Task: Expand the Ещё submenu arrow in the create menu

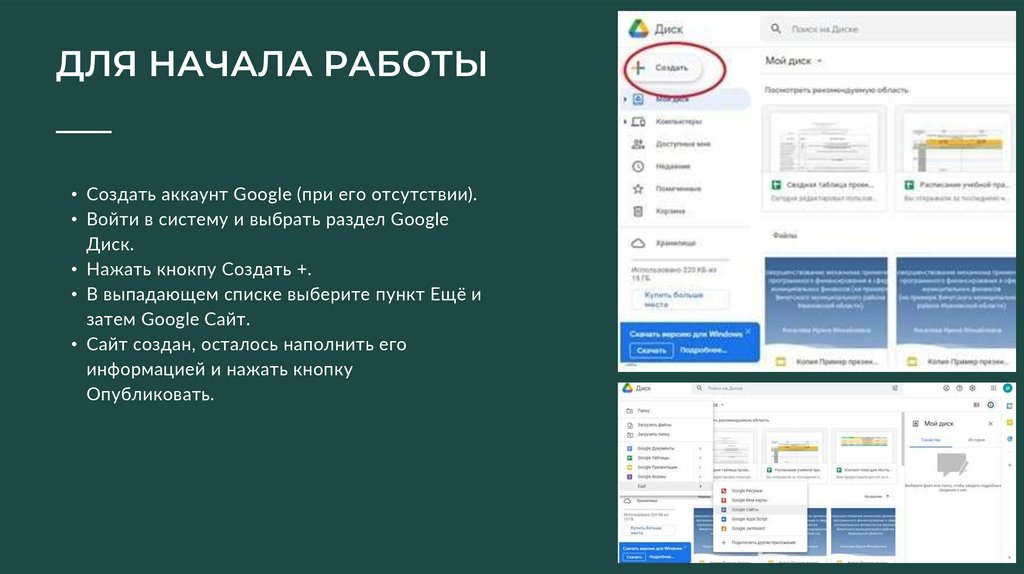Action: (700, 486)
